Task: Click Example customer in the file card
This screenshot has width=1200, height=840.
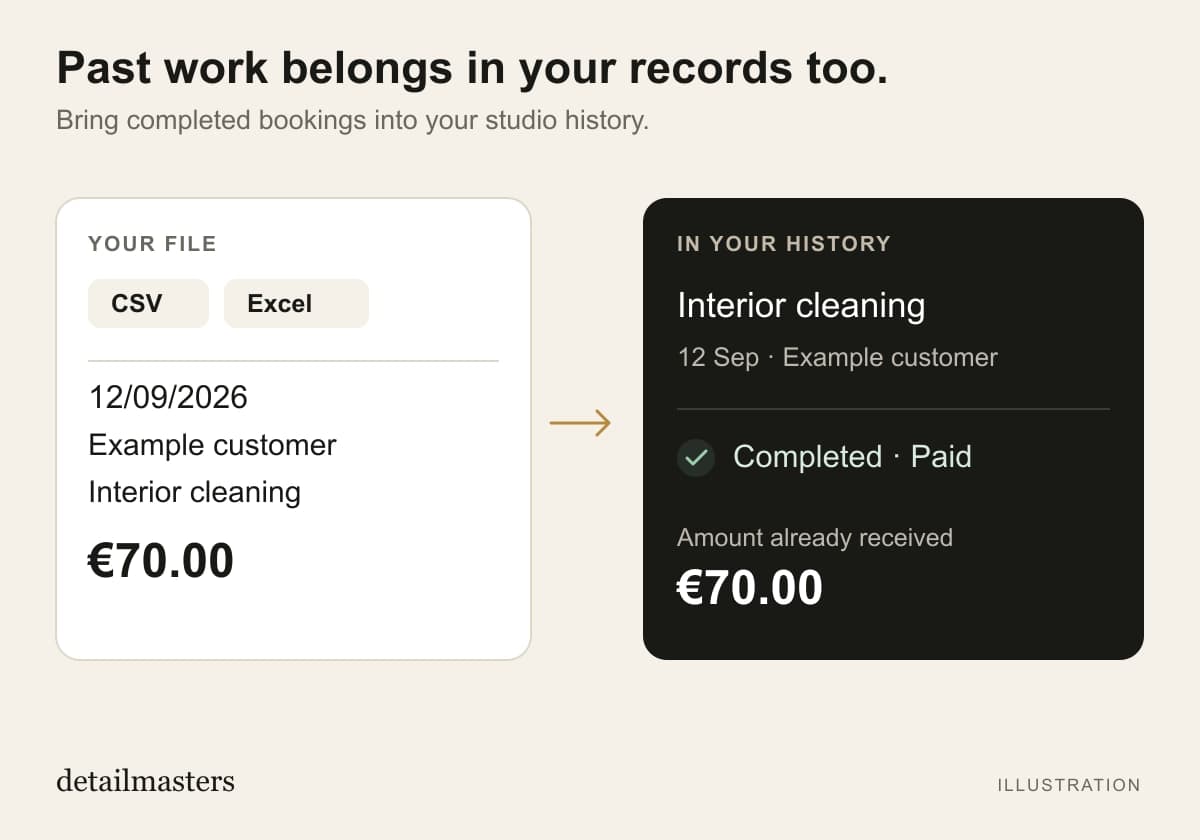Action: [x=212, y=445]
